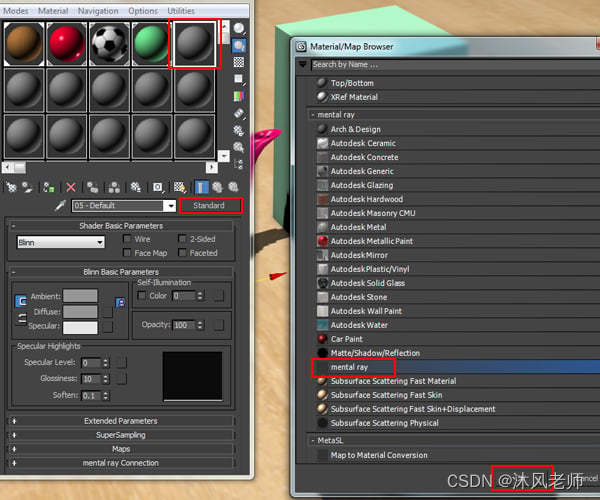Pick material from object with eyedropper
The image size is (600, 500).
(60, 205)
